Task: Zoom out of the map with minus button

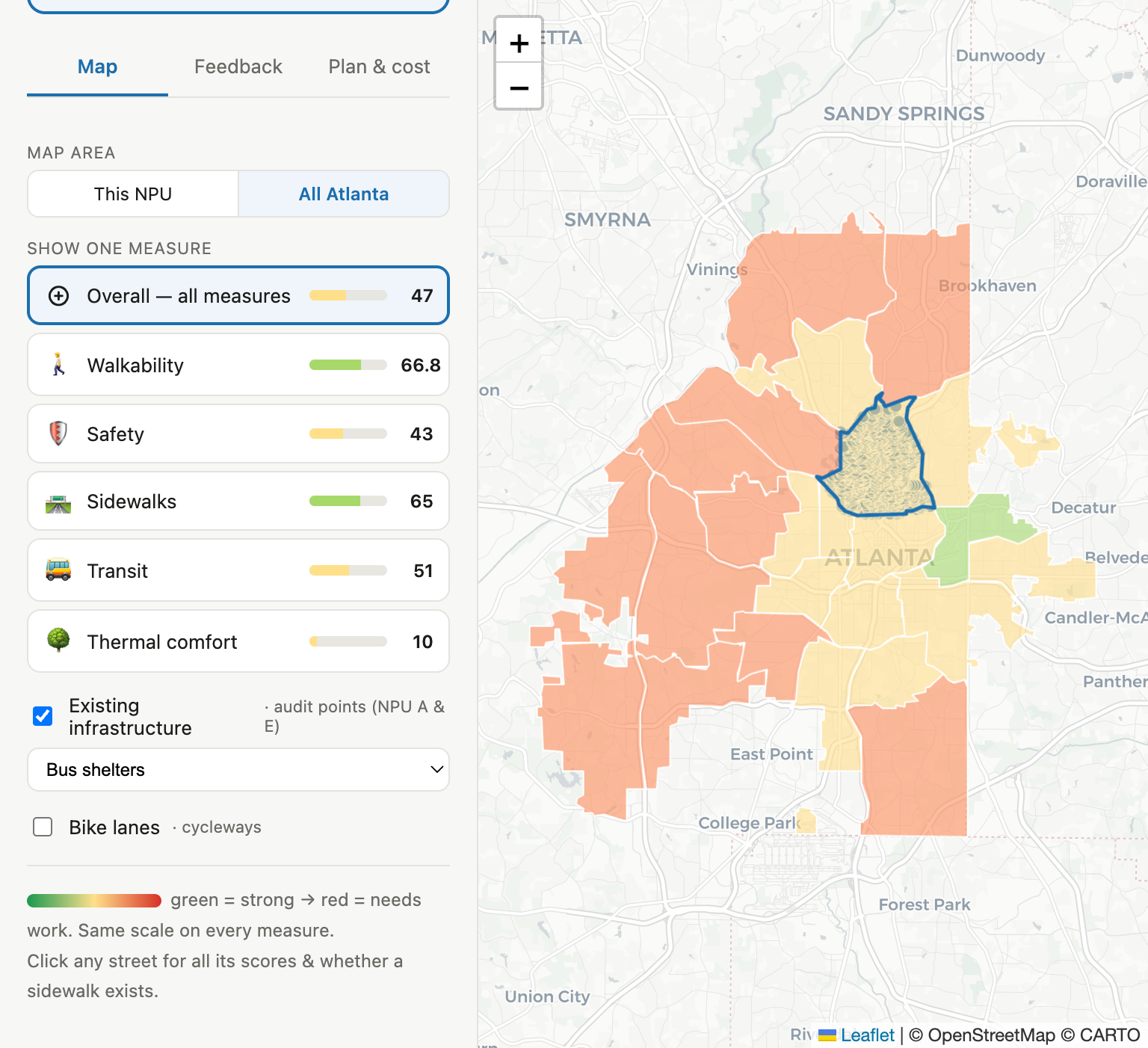Action: (x=519, y=87)
